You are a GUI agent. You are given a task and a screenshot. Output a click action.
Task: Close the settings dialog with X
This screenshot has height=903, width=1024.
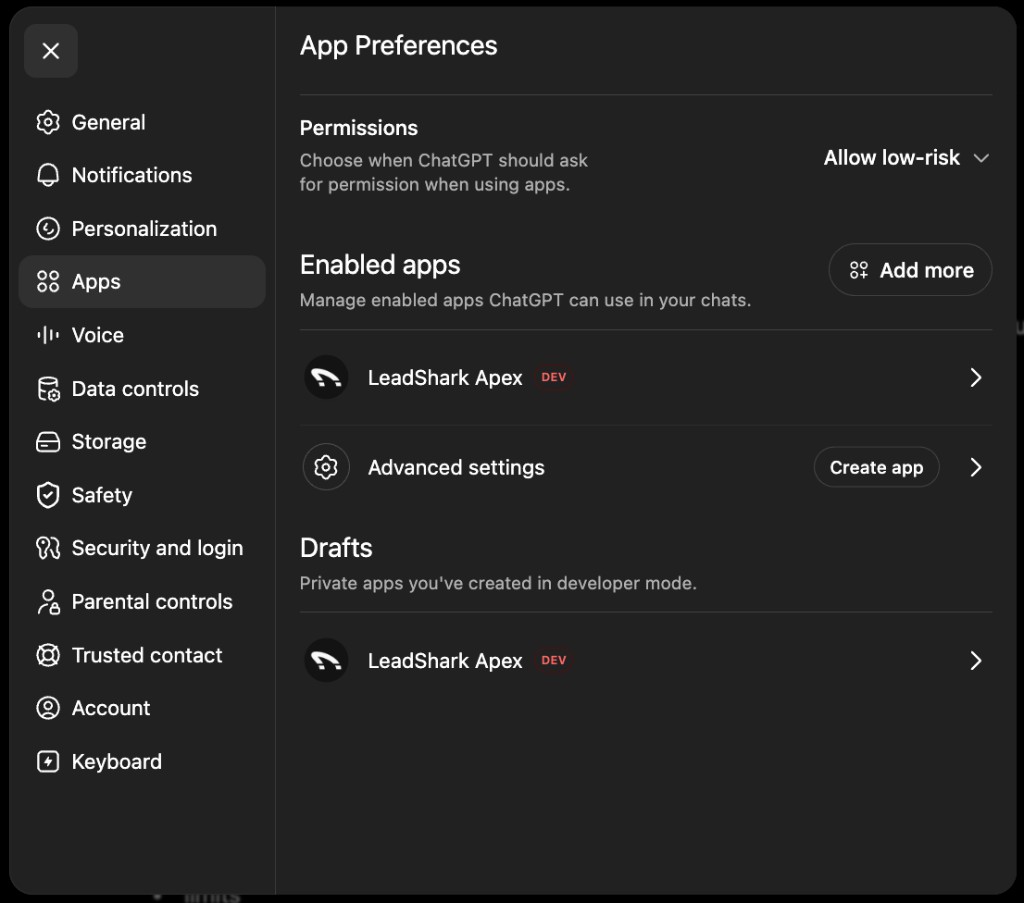tap(51, 51)
